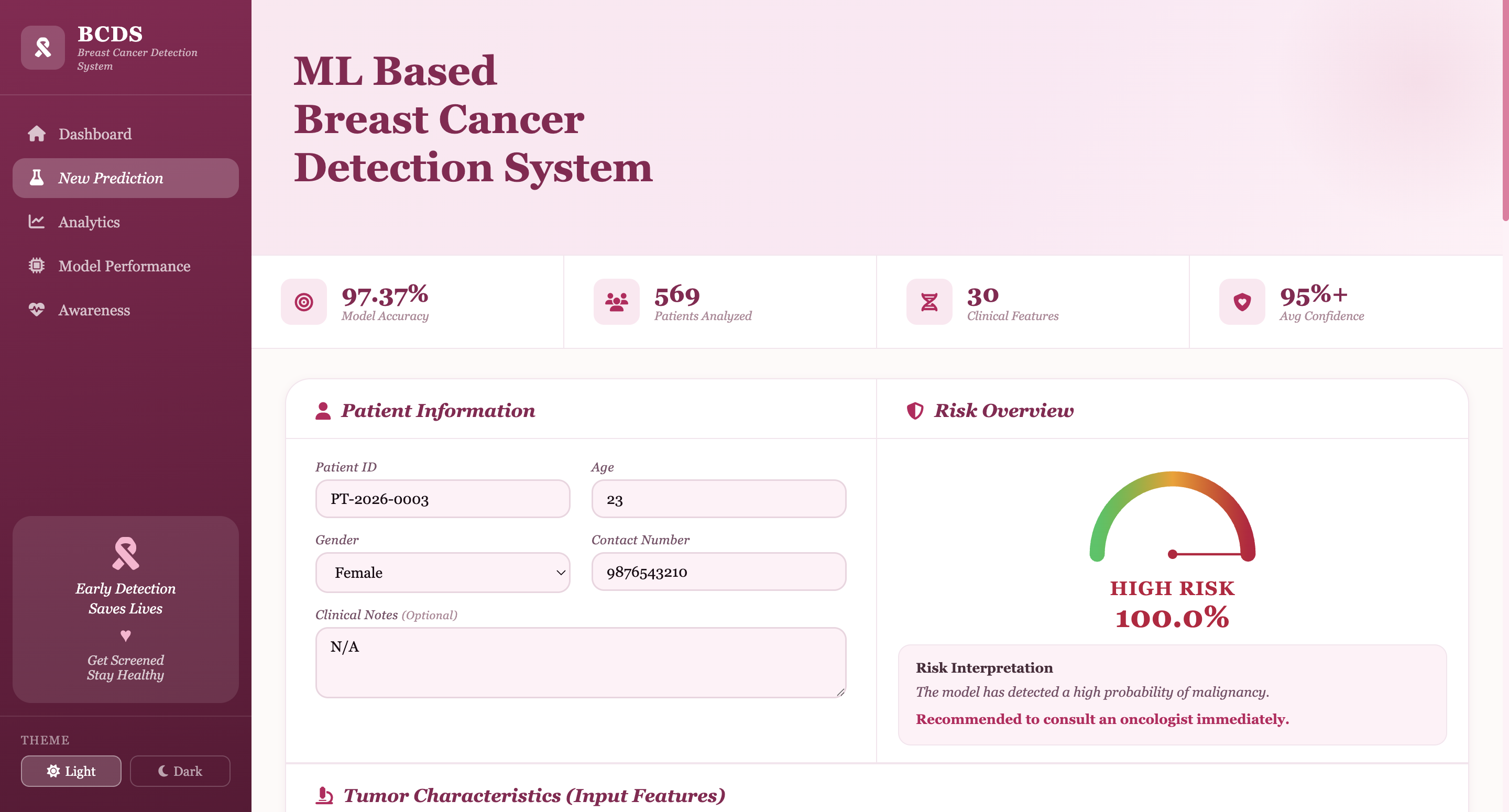Click the Tumor Characteristics microscope icon

[324, 795]
